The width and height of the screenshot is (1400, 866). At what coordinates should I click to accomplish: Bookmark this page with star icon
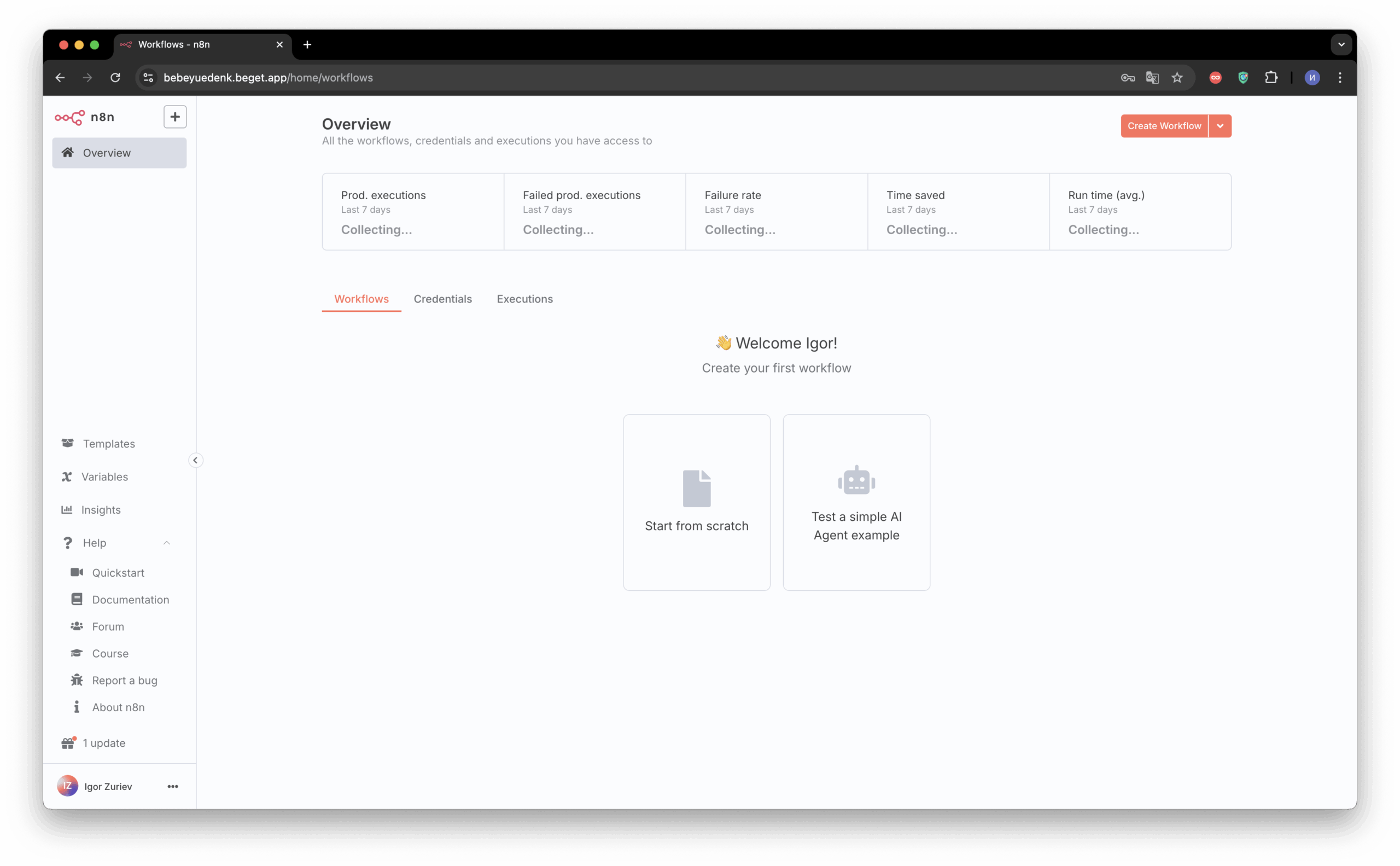click(1177, 78)
